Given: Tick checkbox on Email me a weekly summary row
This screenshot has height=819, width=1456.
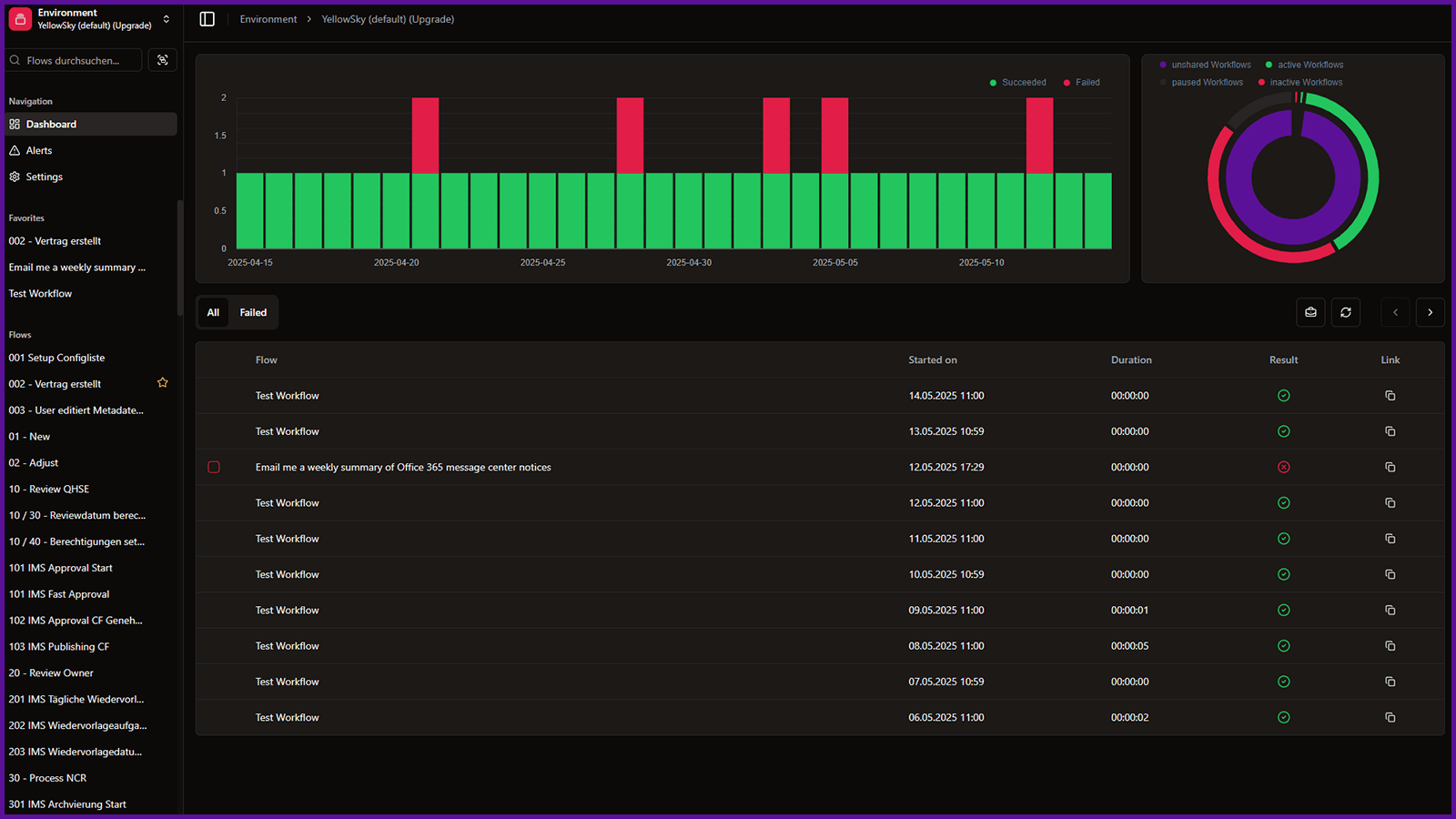Looking at the screenshot, I should click(214, 467).
